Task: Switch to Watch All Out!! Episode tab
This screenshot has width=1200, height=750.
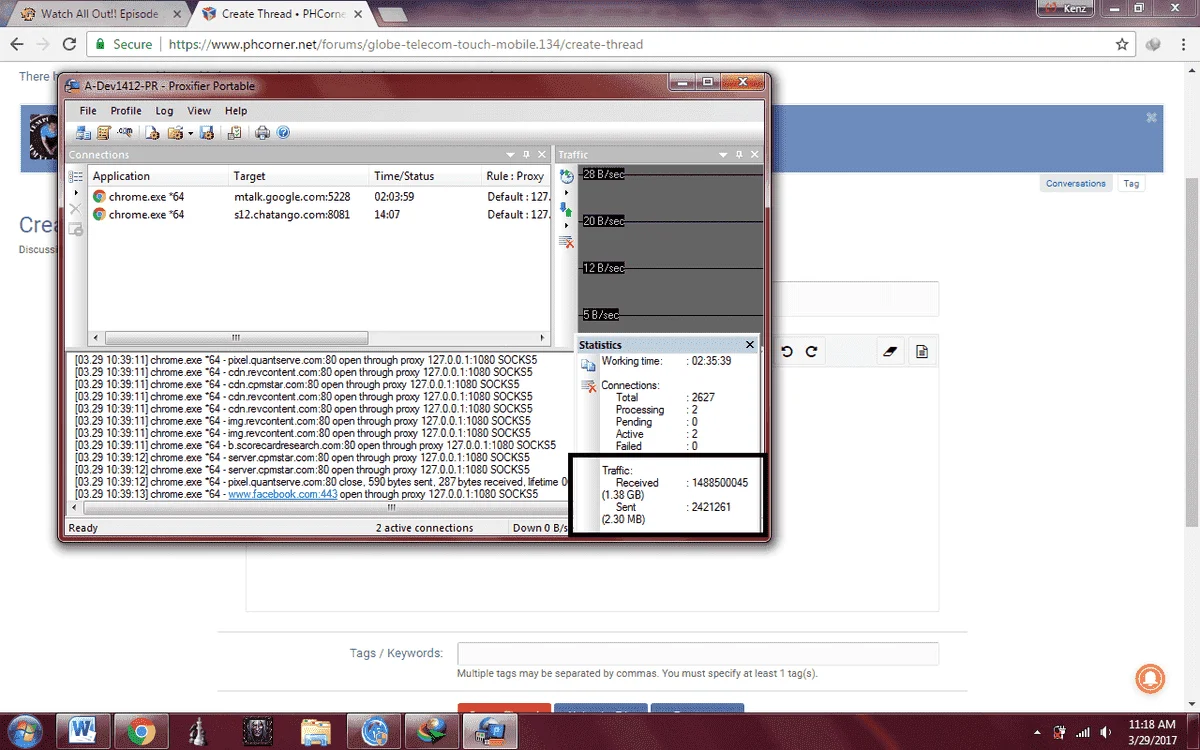Action: (x=98, y=14)
